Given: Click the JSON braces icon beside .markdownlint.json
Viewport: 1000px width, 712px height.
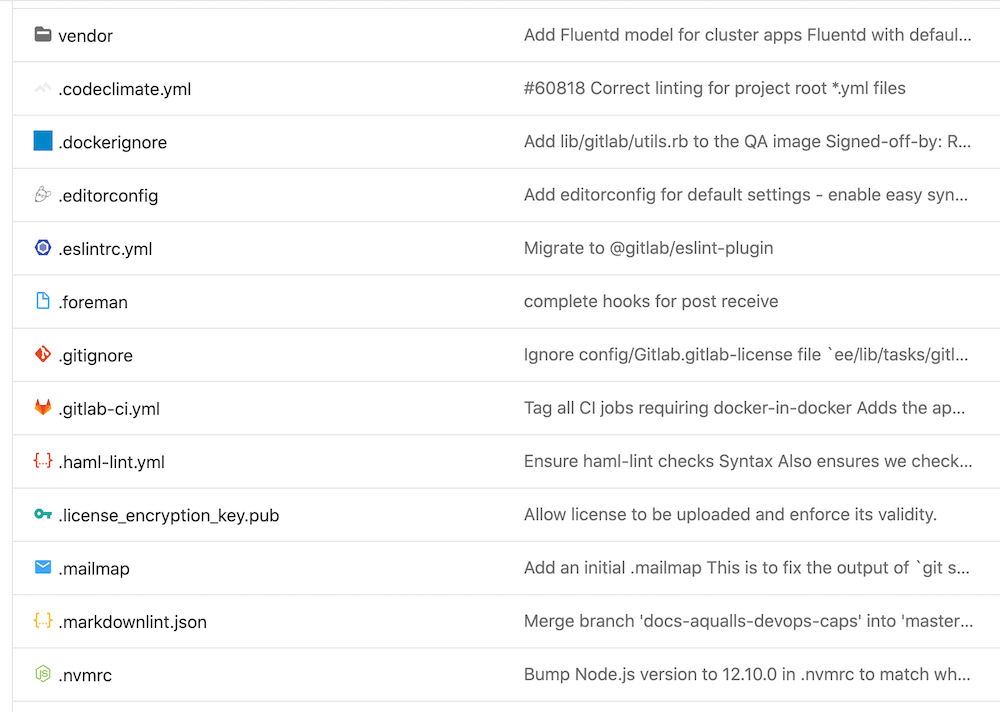Looking at the screenshot, I should [42, 621].
